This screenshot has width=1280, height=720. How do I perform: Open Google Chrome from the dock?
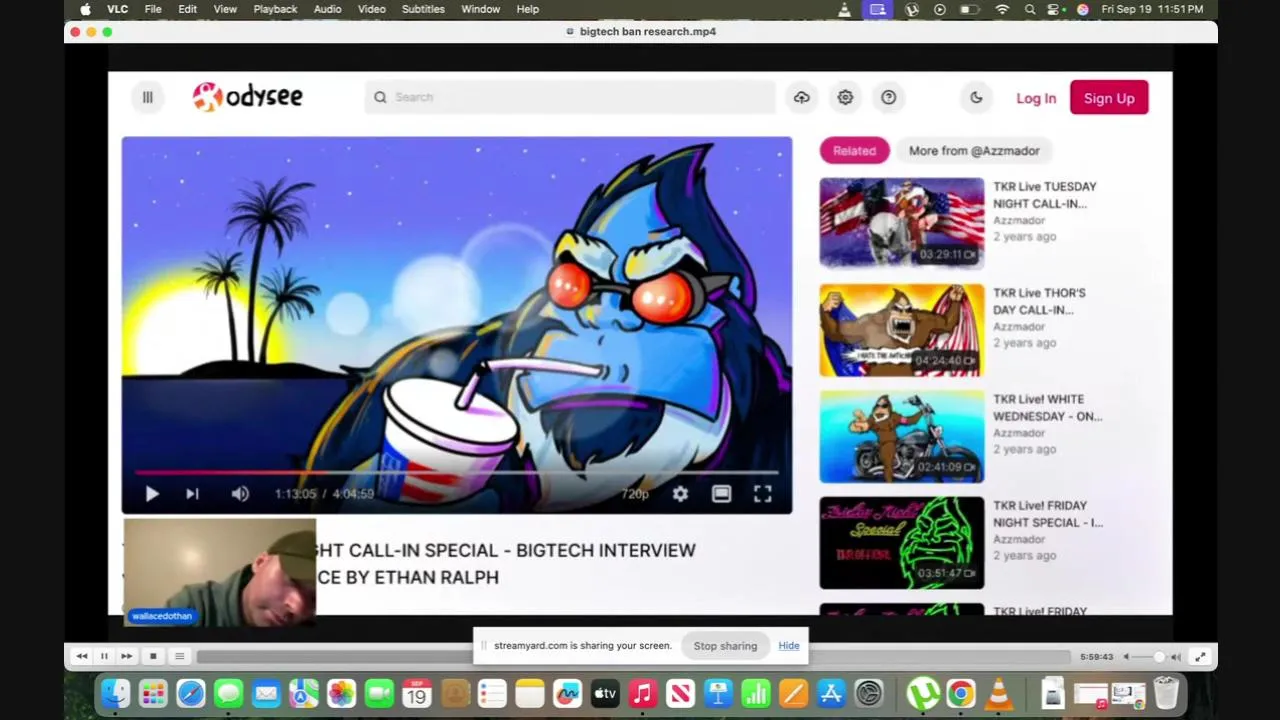tap(961, 693)
